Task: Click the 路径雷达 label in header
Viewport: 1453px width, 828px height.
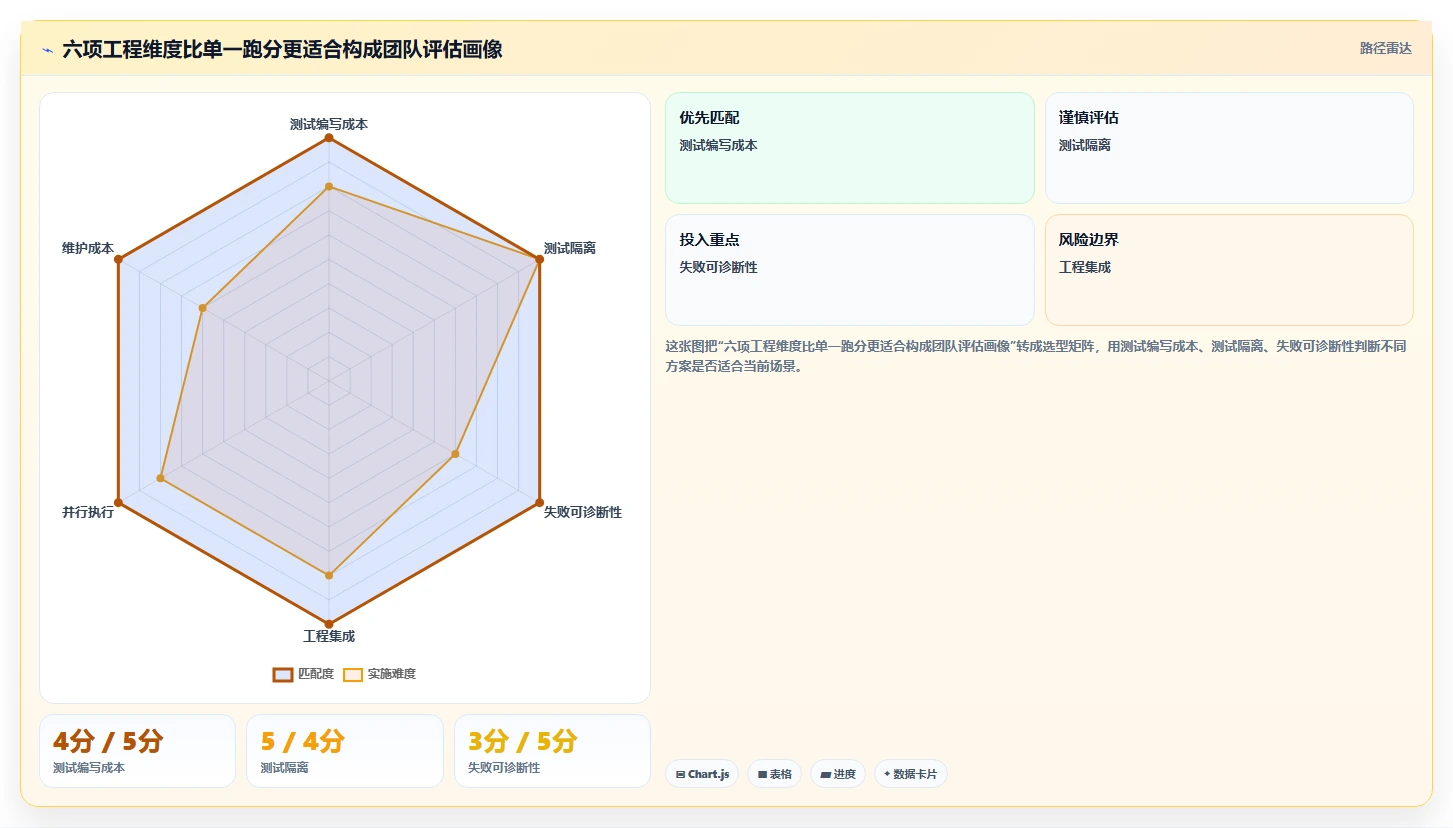Action: (1385, 48)
